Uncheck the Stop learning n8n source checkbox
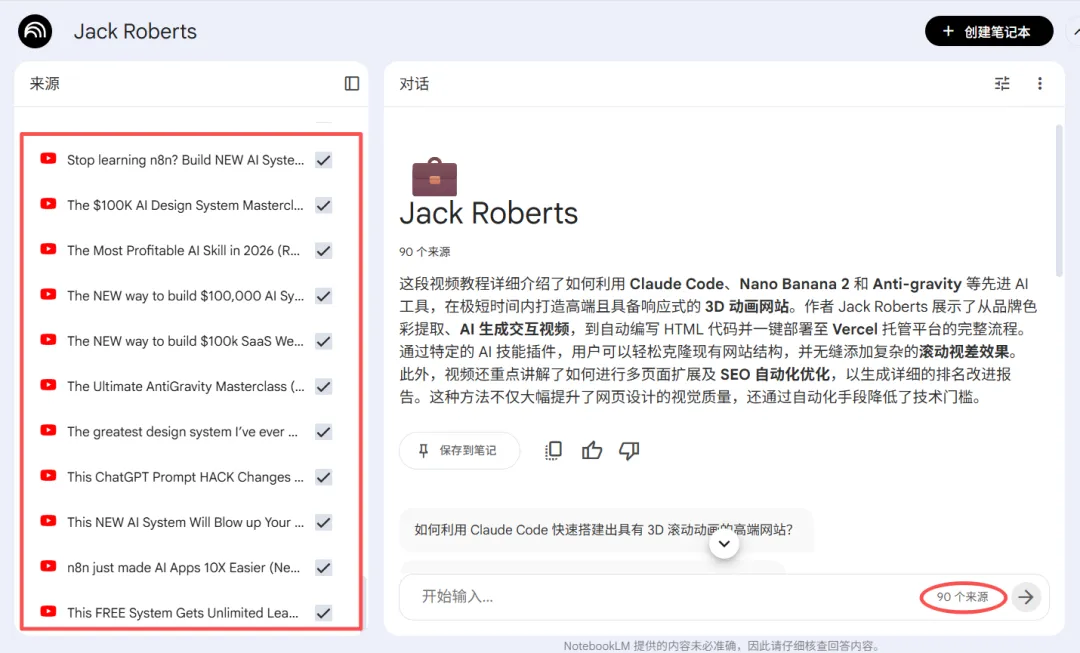 point(324,160)
